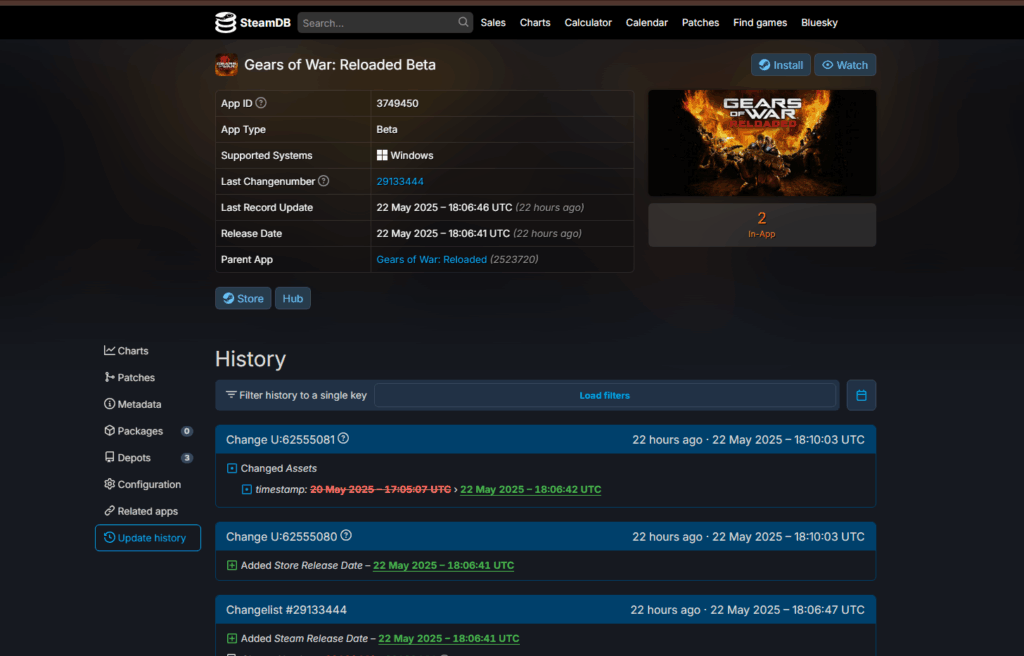Screen dimensions: 1024x656
Task: Click the 2 In-App players box
Action: (x=762, y=225)
